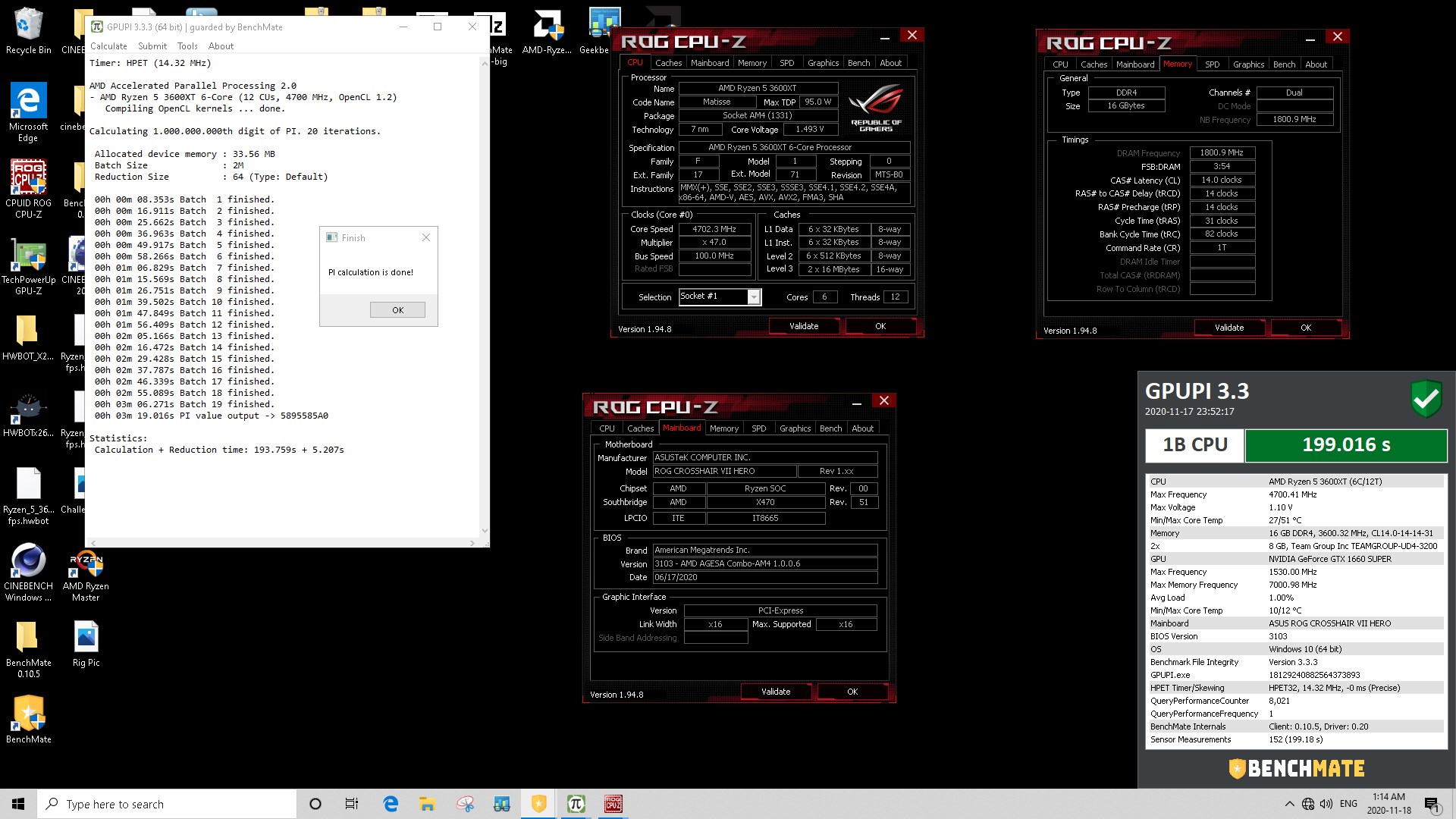Open Task View in the taskbar

352,804
